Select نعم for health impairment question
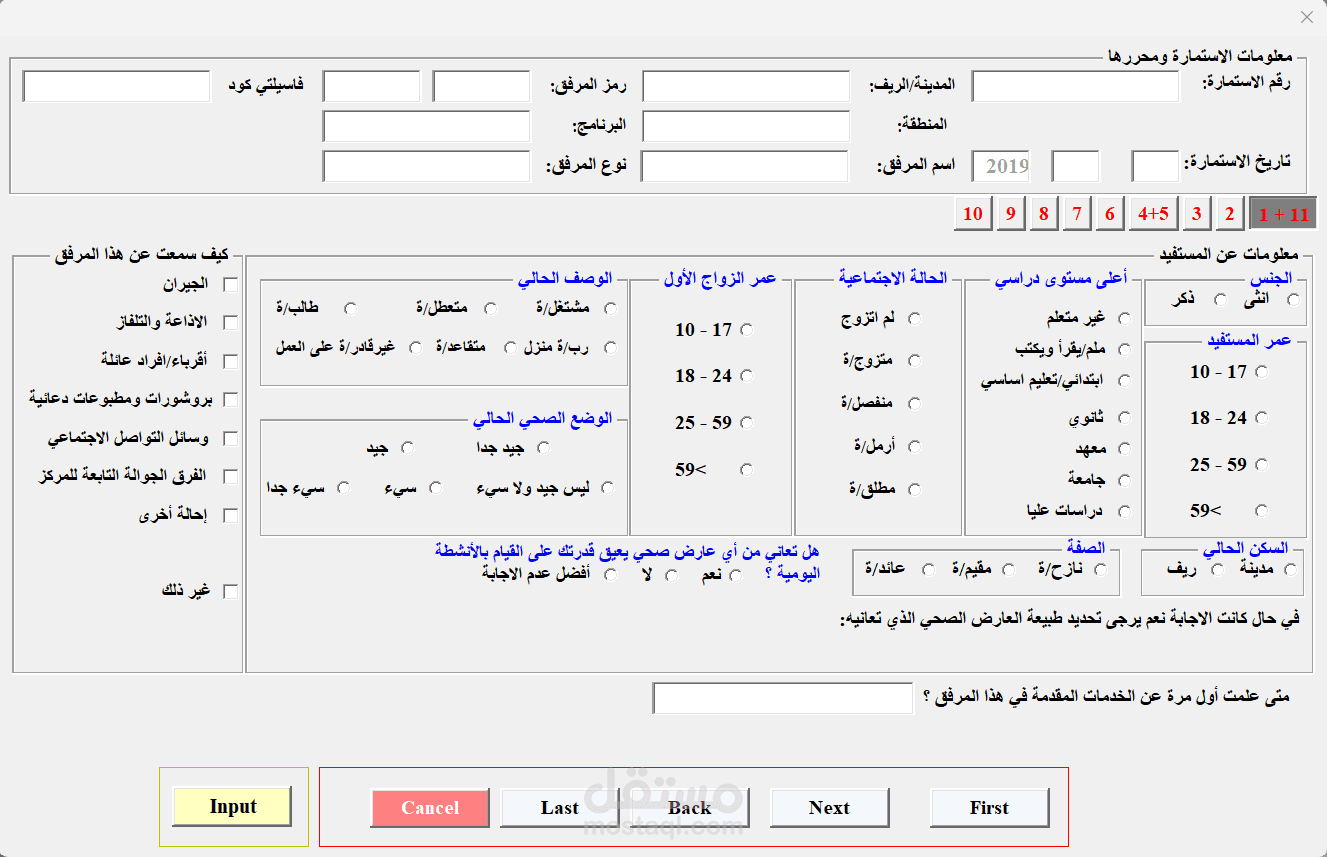Viewport: 1327px width, 857px height. (x=736, y=574)
